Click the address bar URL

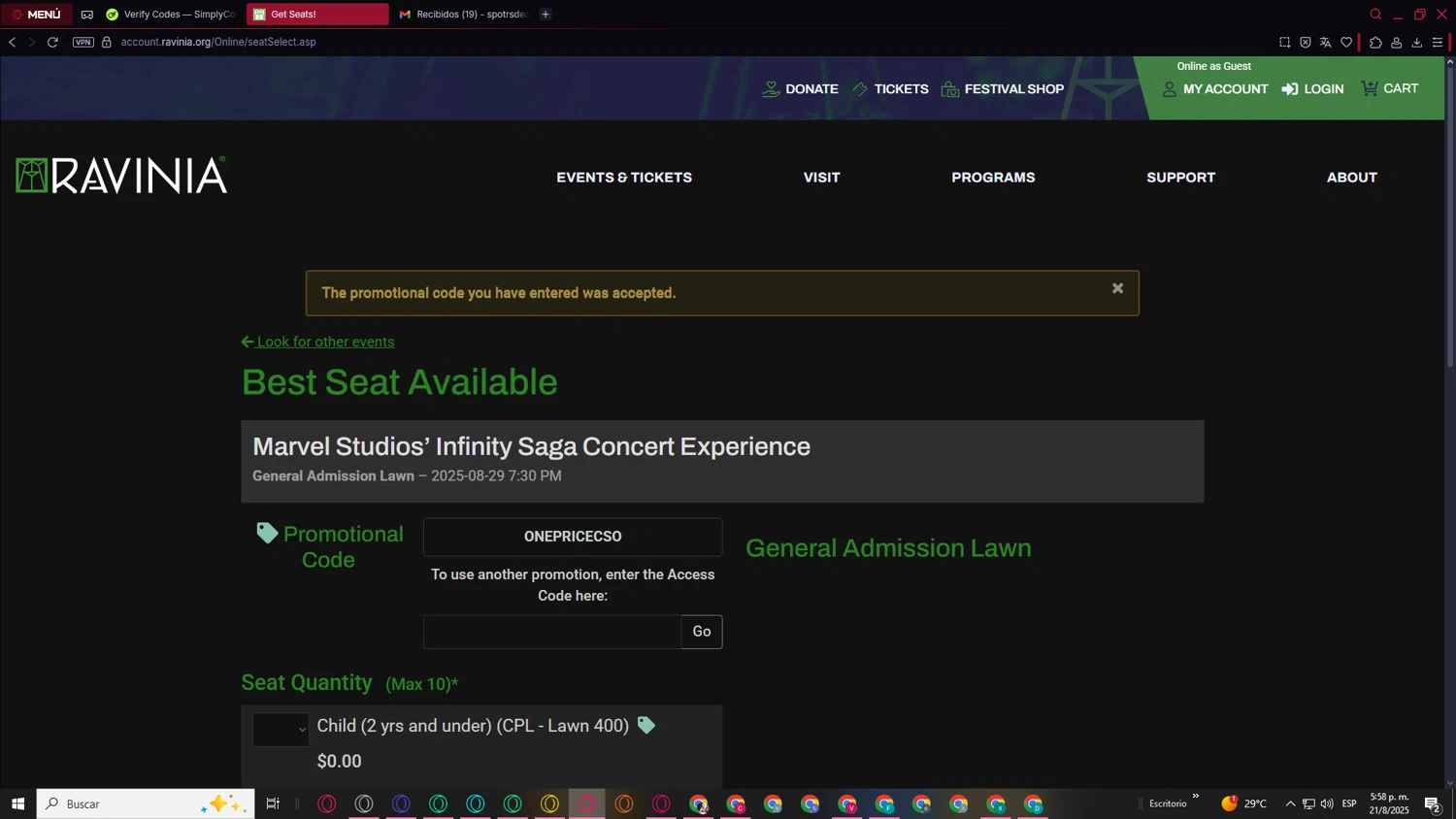(x=218, y=42)
